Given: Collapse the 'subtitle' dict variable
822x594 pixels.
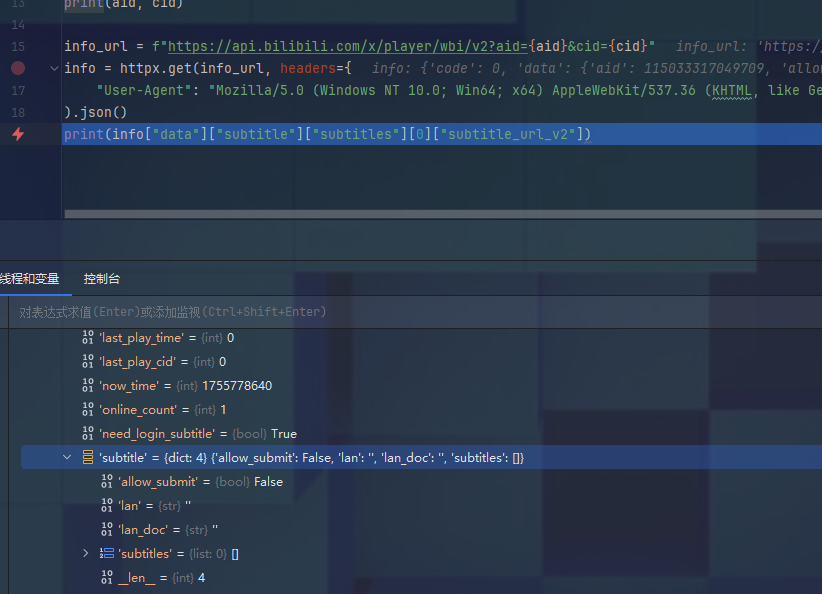Looking at the screenshot, I should (67, 458).
